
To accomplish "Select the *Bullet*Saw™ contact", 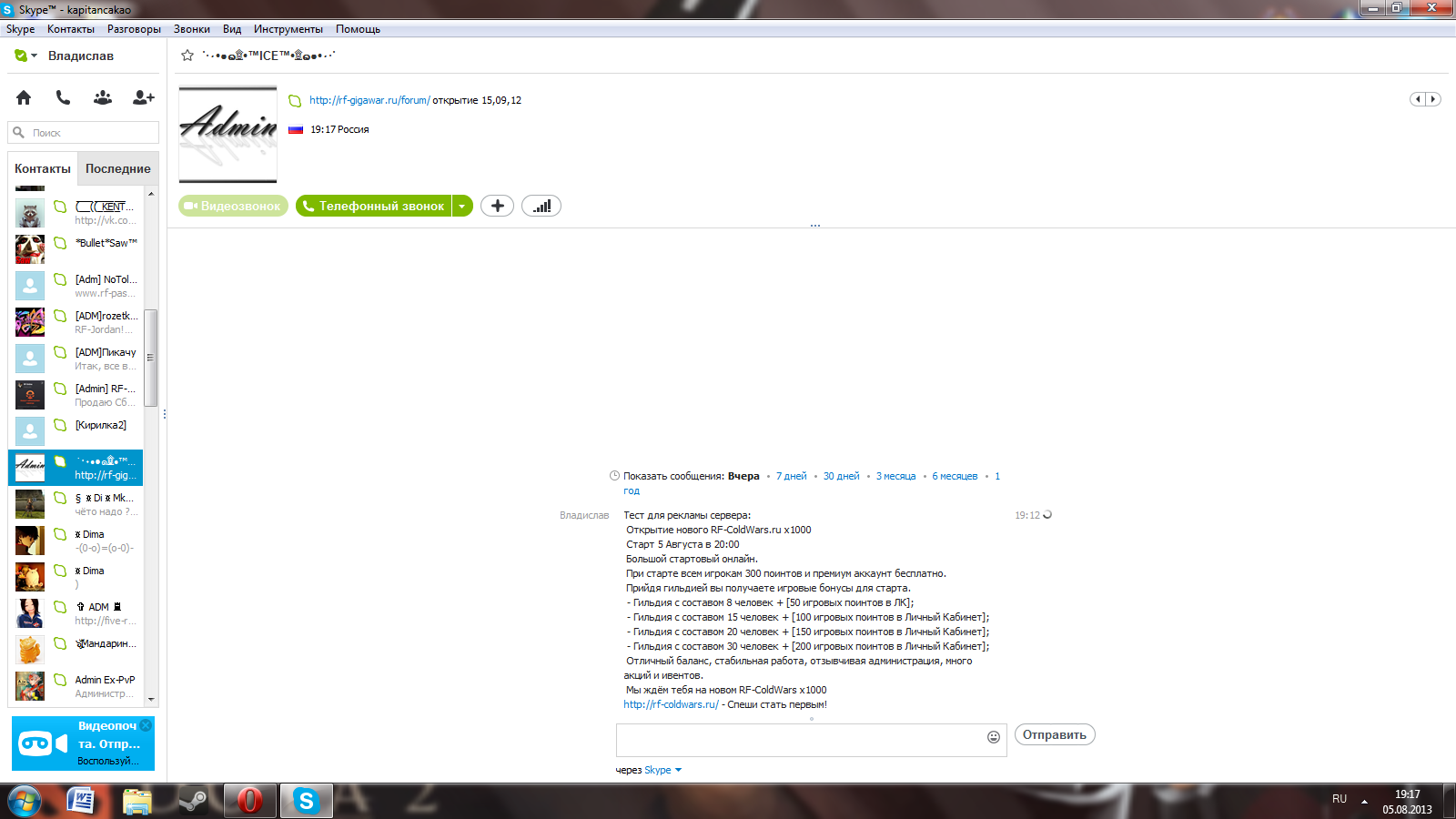I will coord(76,249).
